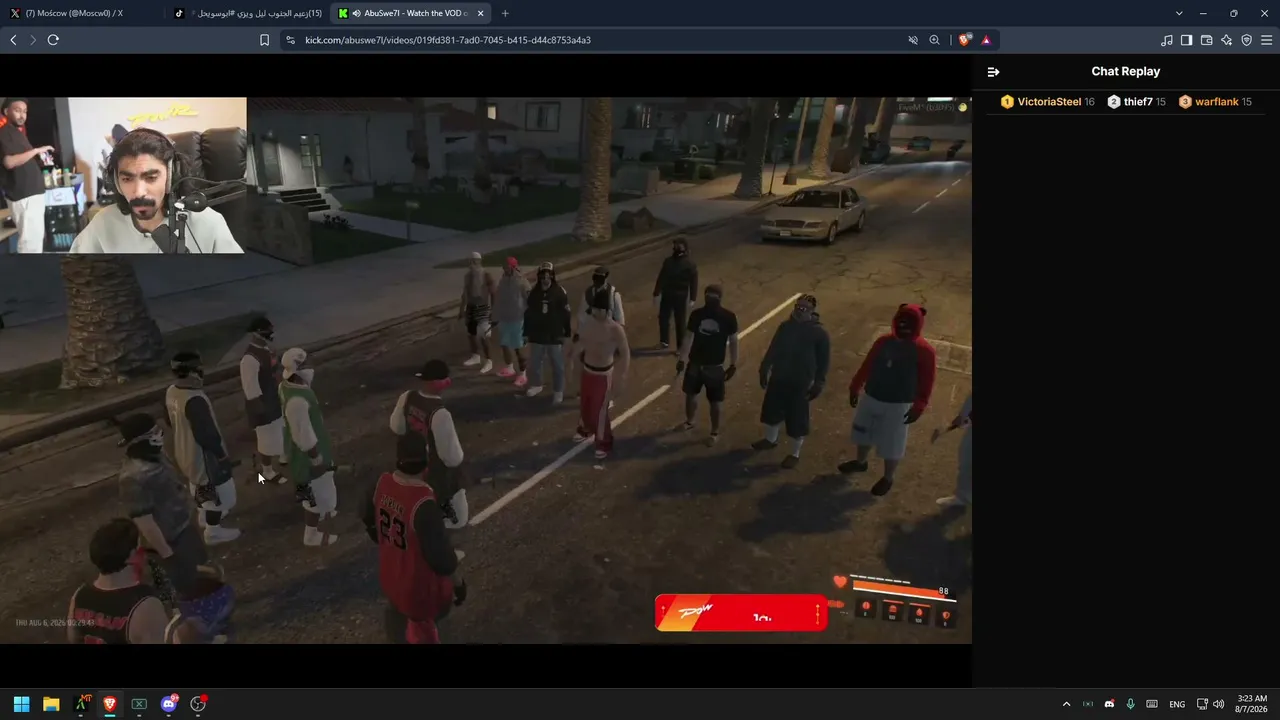Close the AbuSwe7l VOD tab

tap(481, 13)
